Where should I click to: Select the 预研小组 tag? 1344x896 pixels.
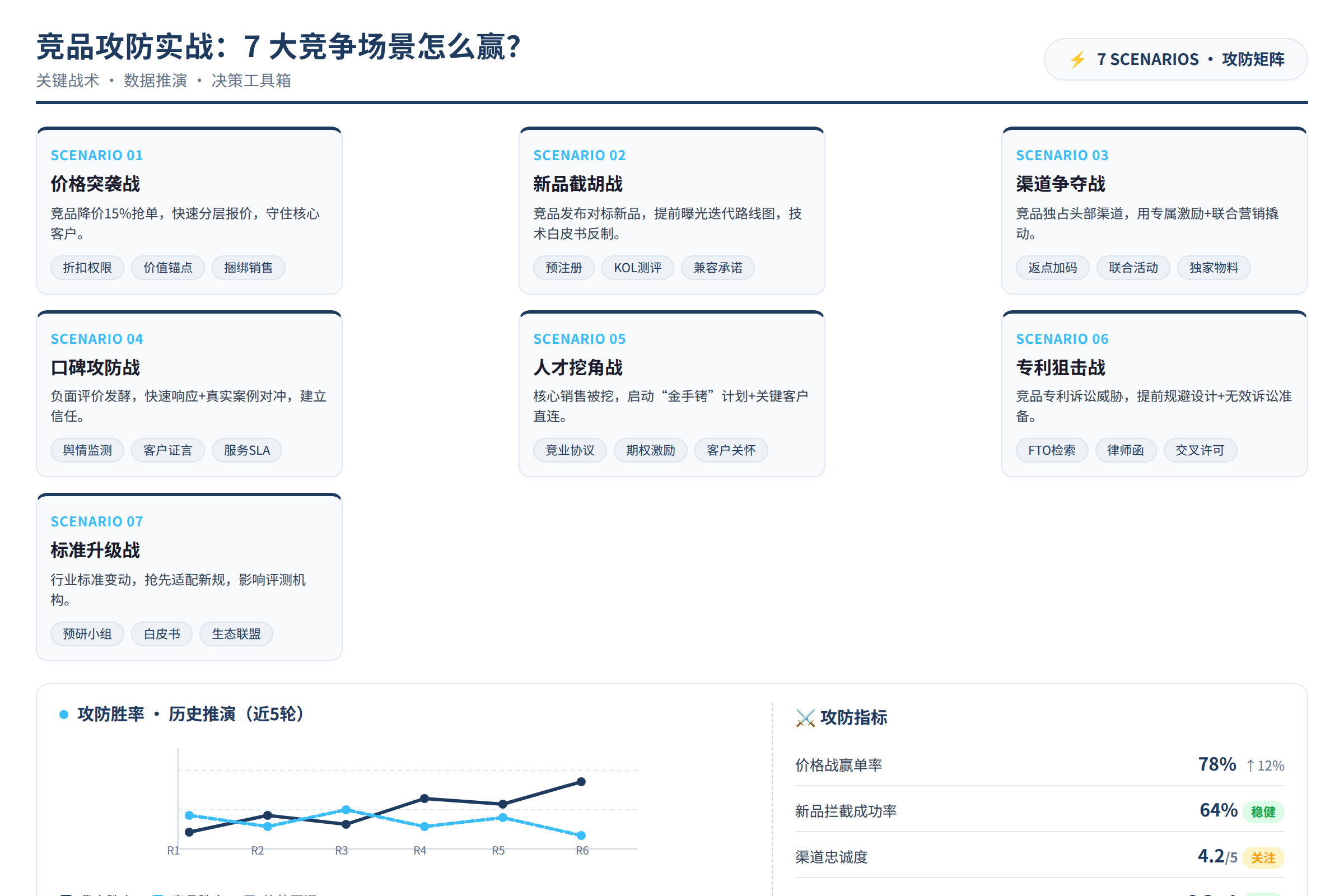coord(87,634)
